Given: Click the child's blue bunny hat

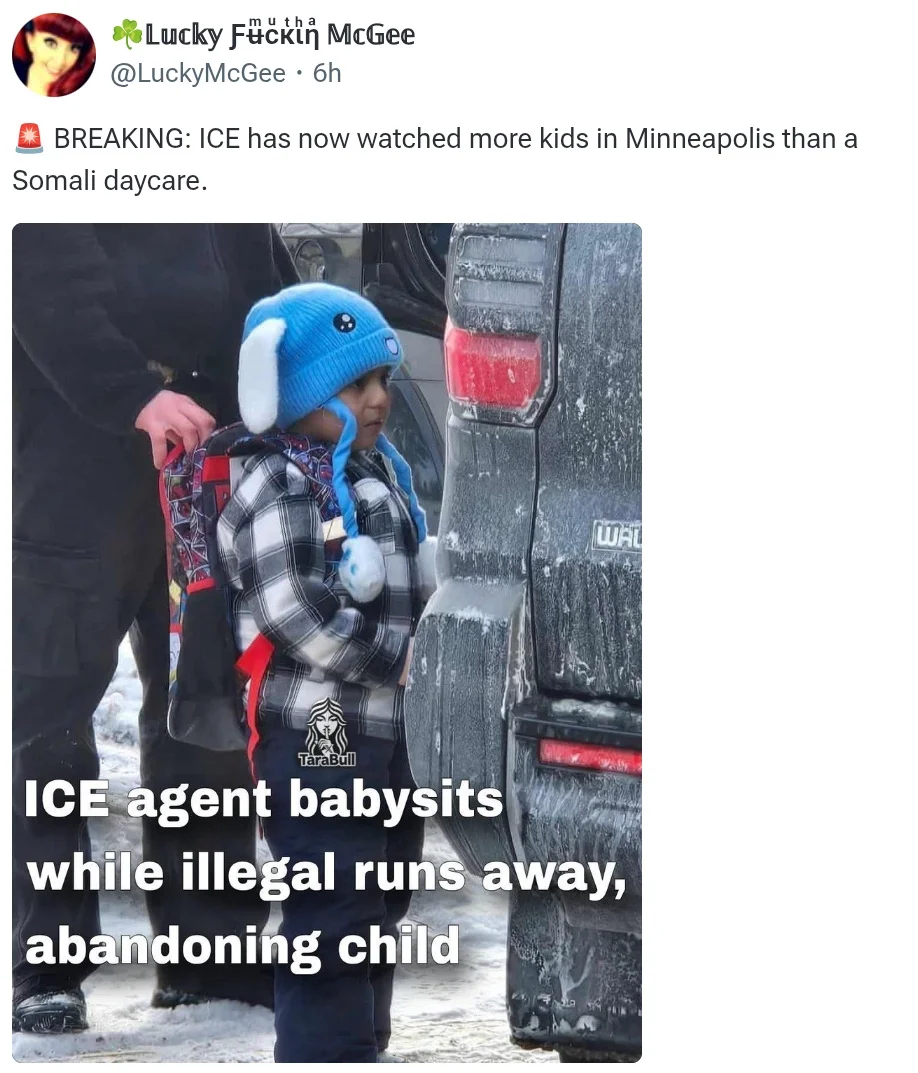Looking at the screenshot, I should (322, 356).
